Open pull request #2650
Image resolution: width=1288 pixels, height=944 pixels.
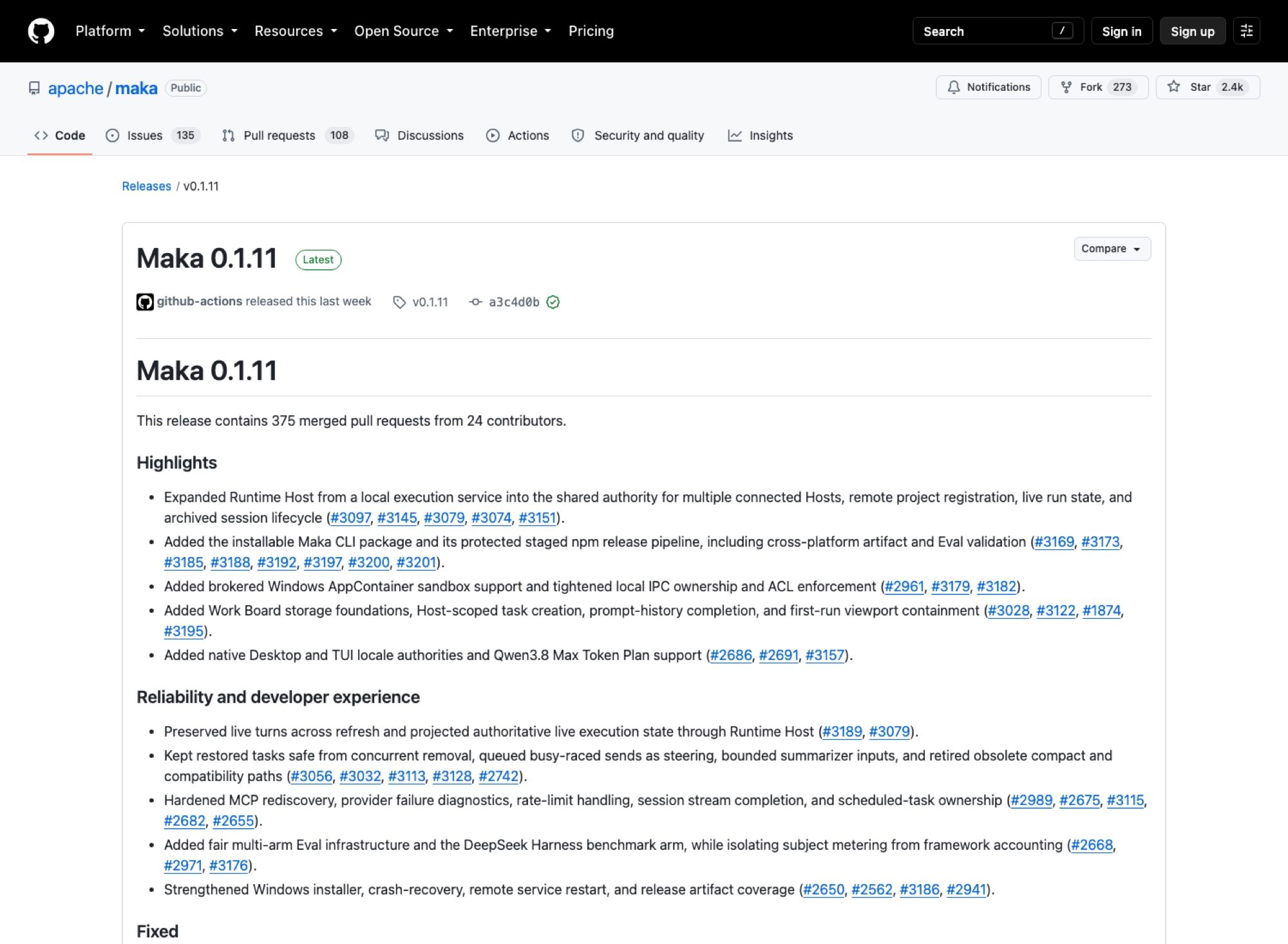click(824, 889)
